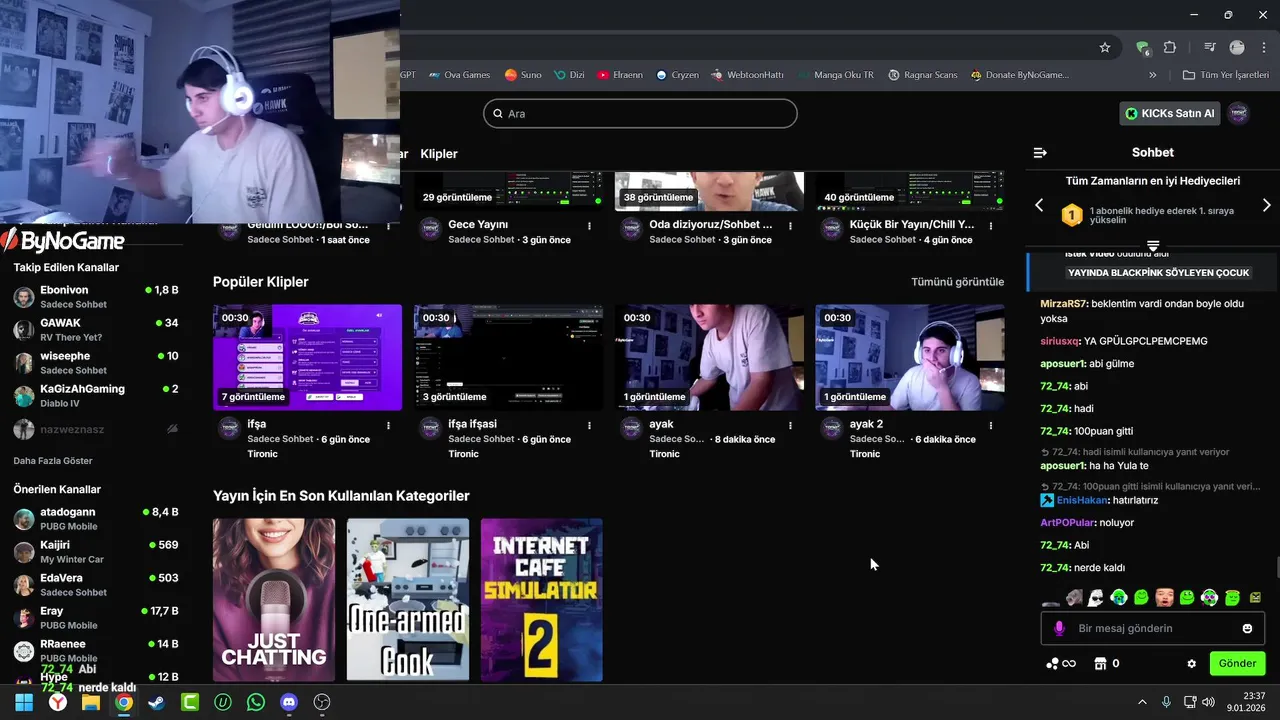Play the 'ayak 2' clip thumbnail
Image resolution: width=1280 pixels, height=720 pixels.
[910, 357]
